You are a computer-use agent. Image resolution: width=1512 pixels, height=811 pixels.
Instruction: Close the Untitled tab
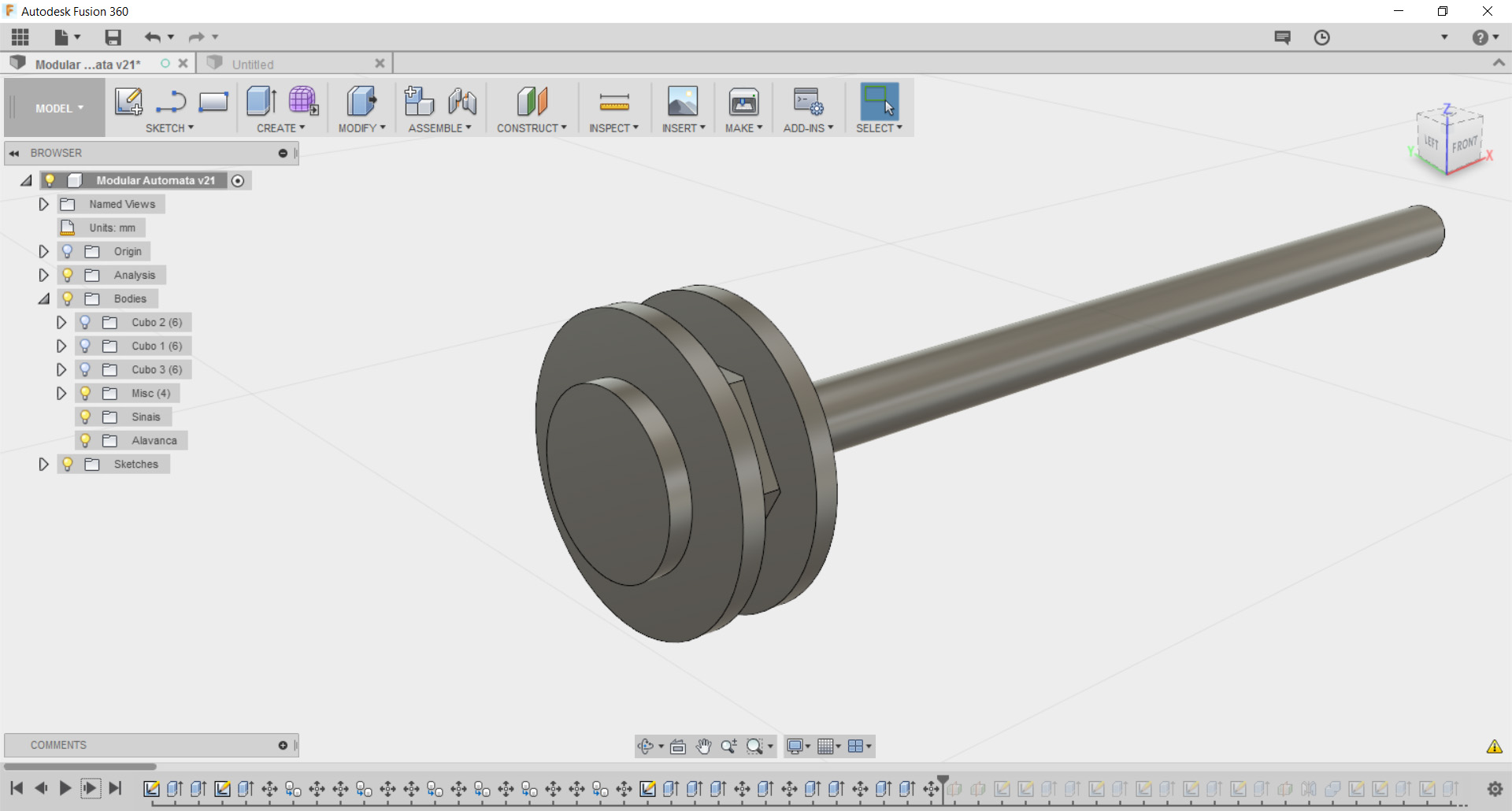[x=380, y=63]
